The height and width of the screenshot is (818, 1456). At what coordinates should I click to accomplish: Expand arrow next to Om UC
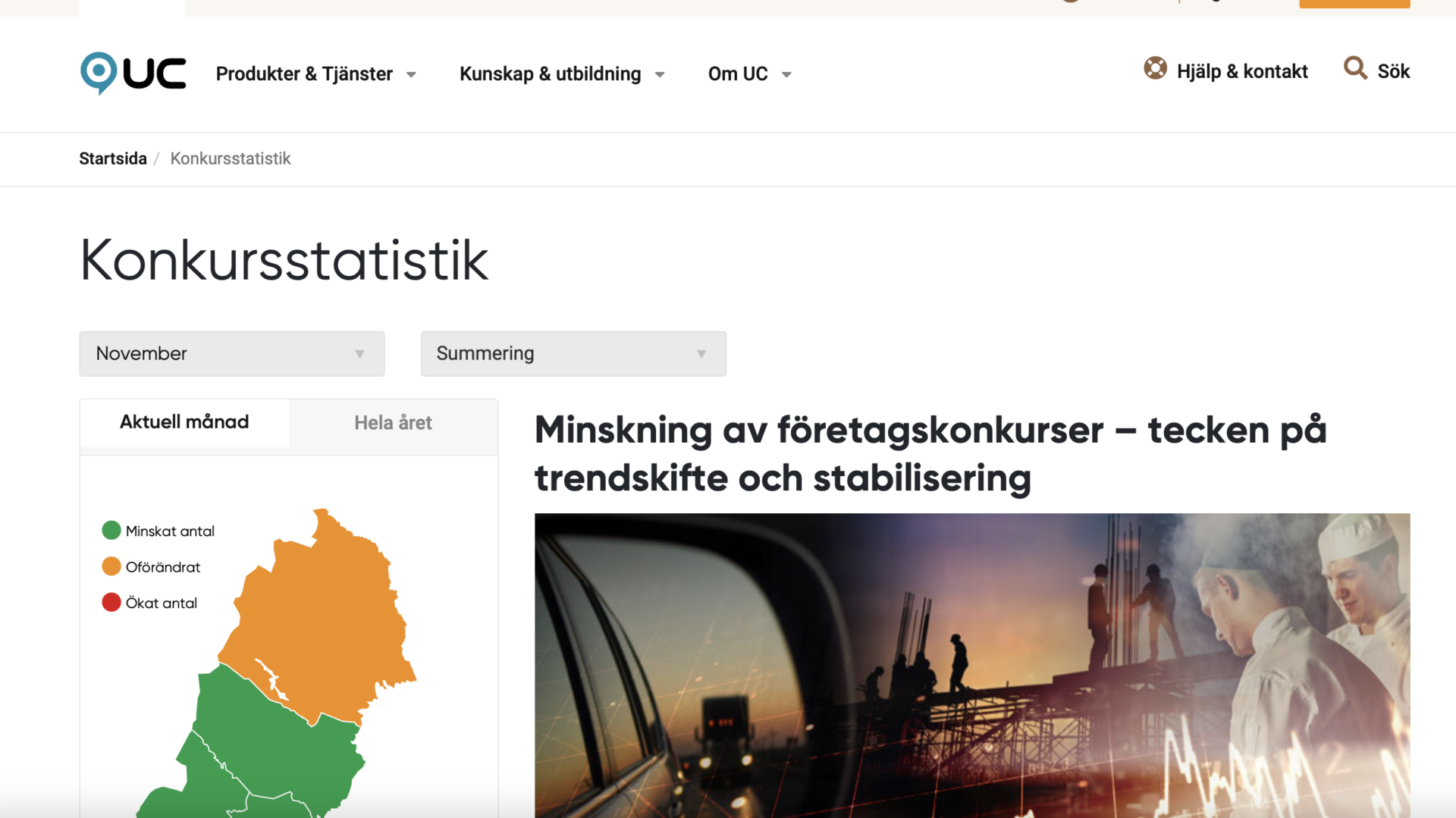pyautogui.click(x=786, y=74)
